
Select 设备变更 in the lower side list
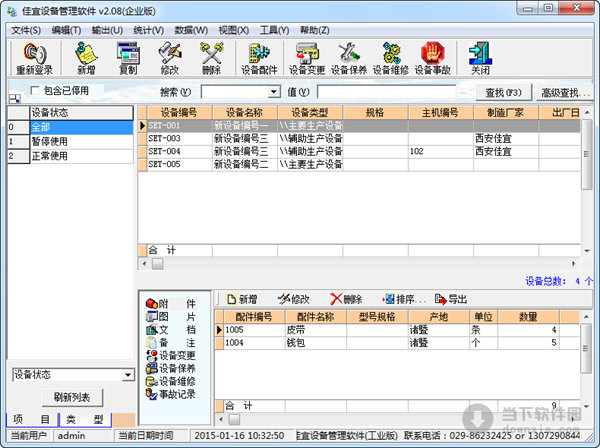[x=171, y=355]
